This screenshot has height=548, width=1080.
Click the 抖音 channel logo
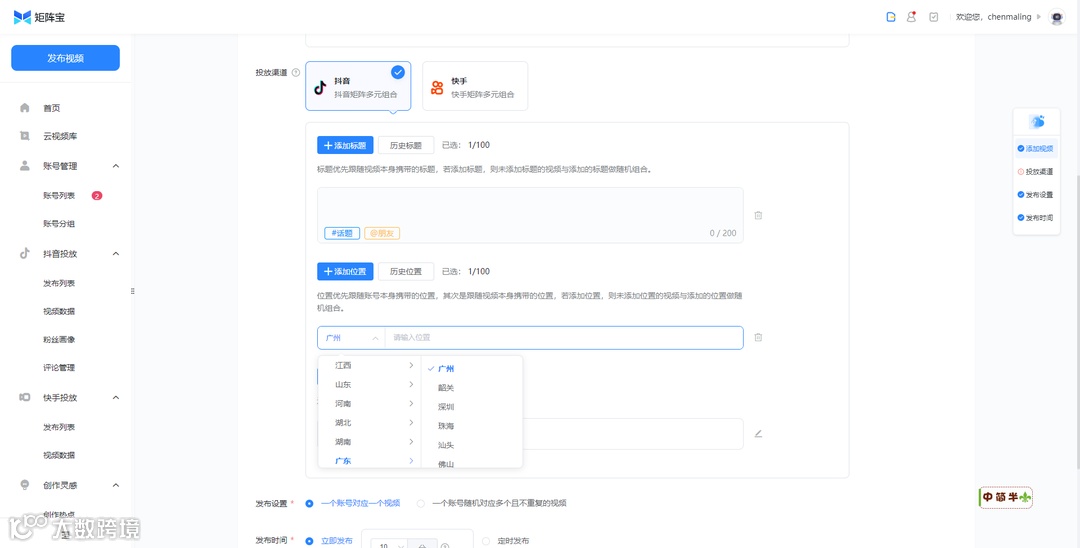pyautogui.click(x=320, y=87)
